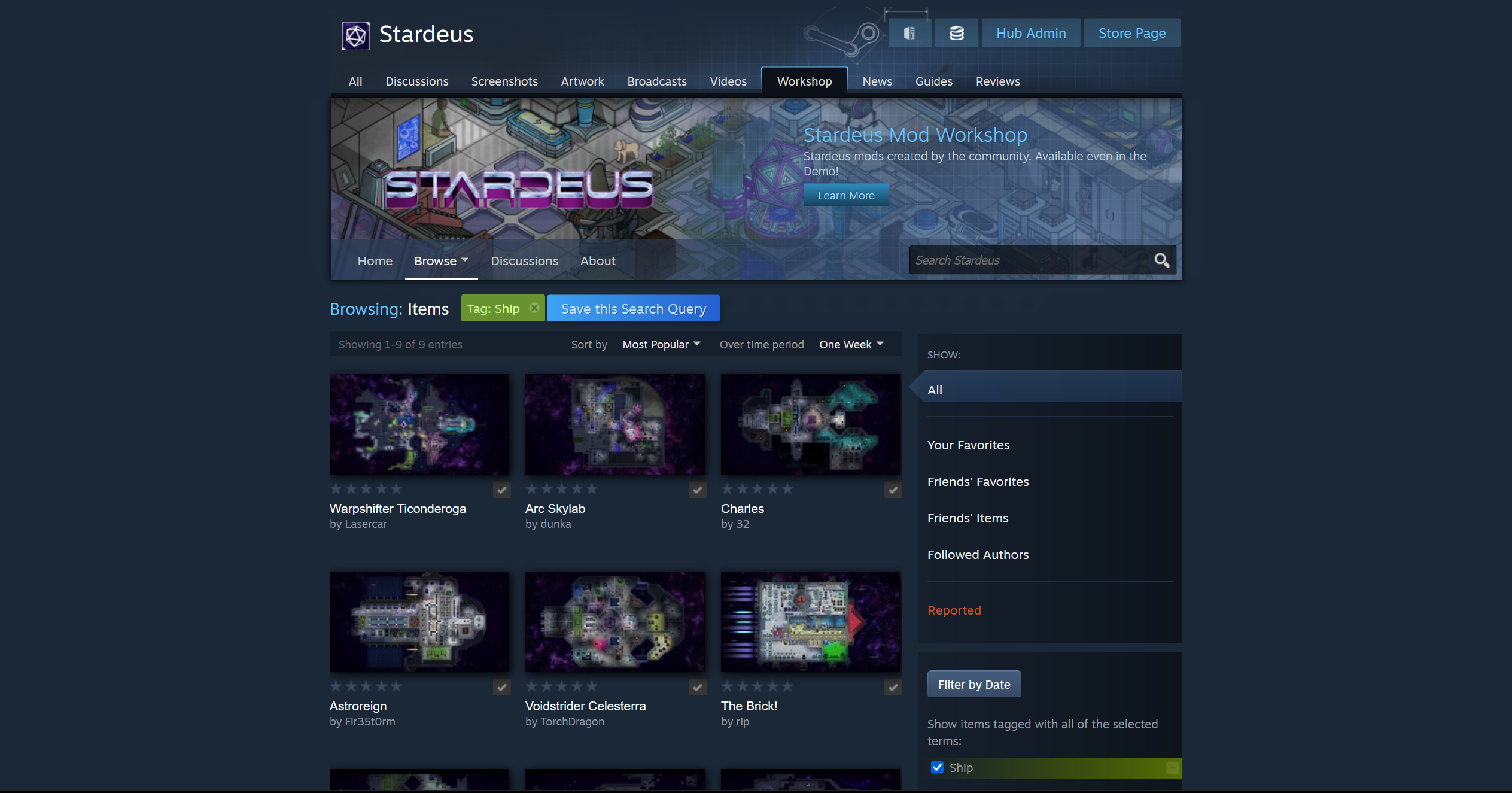Click the Voidstrider Celesterra title link

586,706
